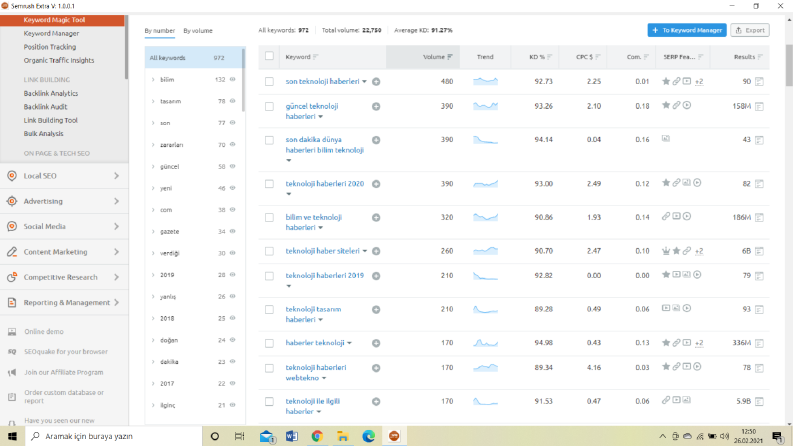The width and height of the screenshot is (793, 446).
Task: Toggle eye icon for 'güncel' group
Action: click(x=233, y=166)
